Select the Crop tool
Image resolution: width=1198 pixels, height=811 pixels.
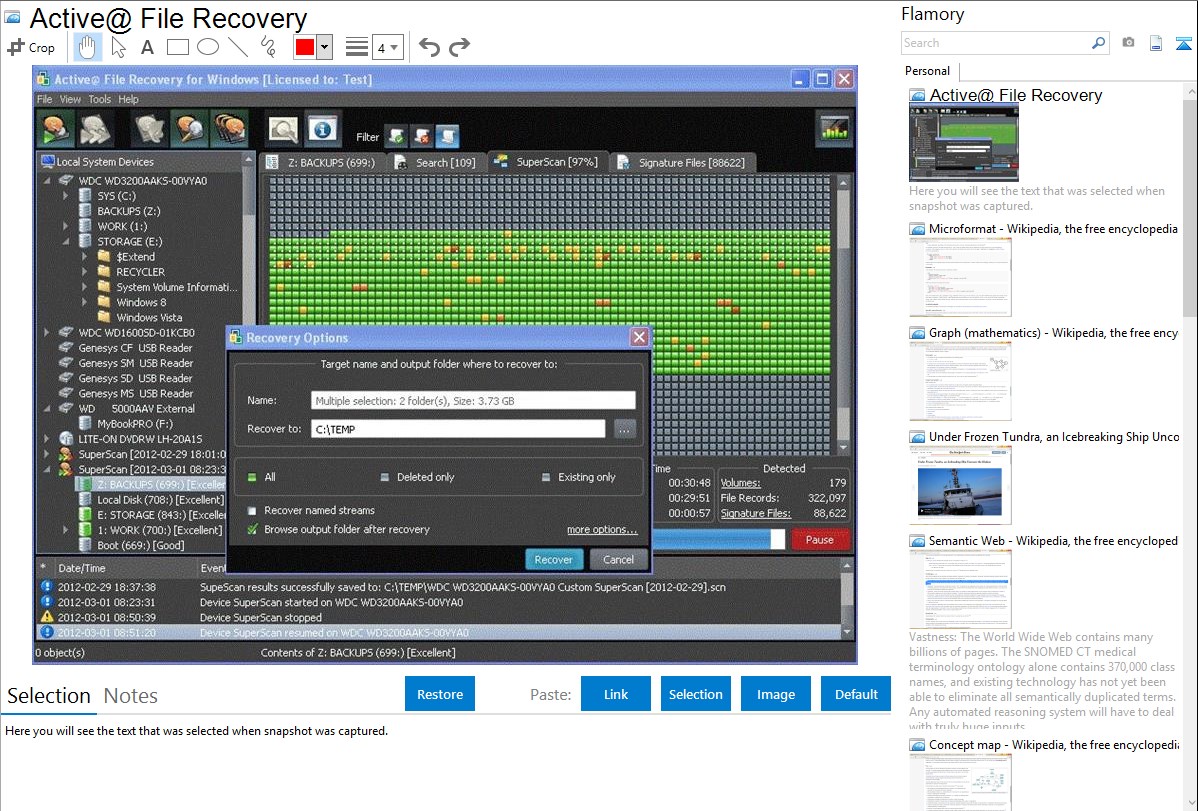31,47
